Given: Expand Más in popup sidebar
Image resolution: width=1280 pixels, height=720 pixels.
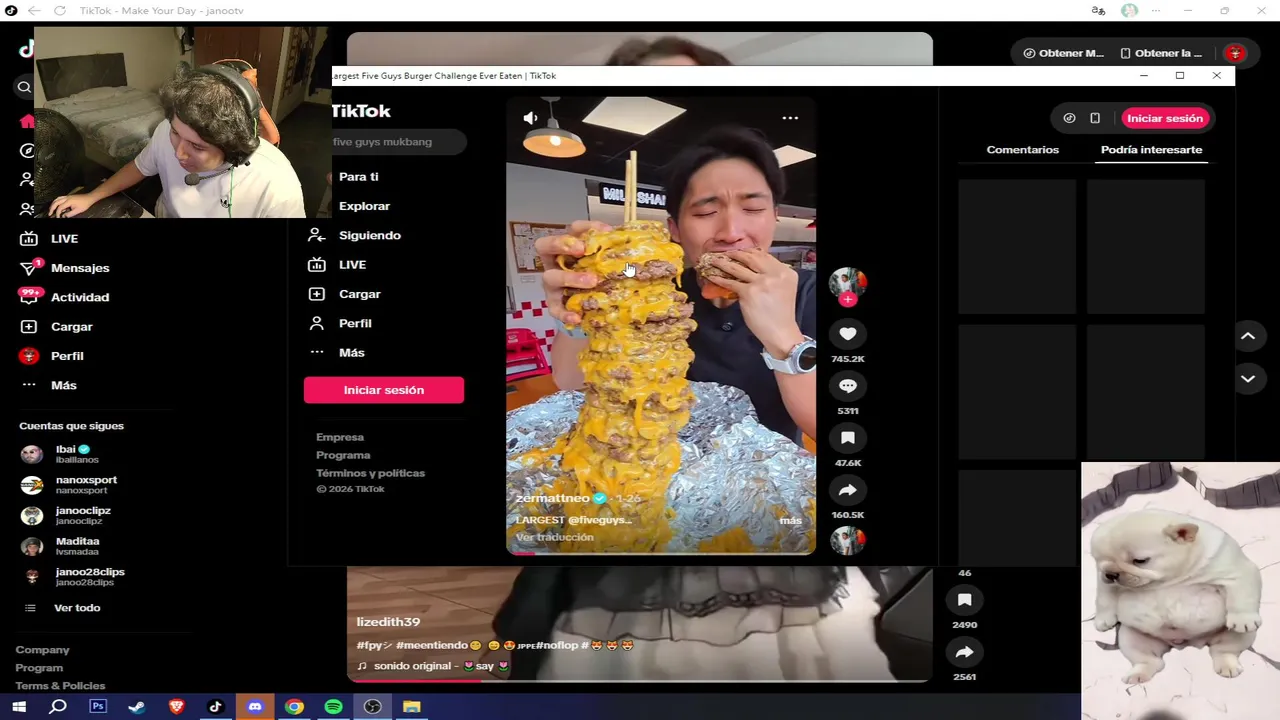Looking at the screenshot, I should 337,353.
